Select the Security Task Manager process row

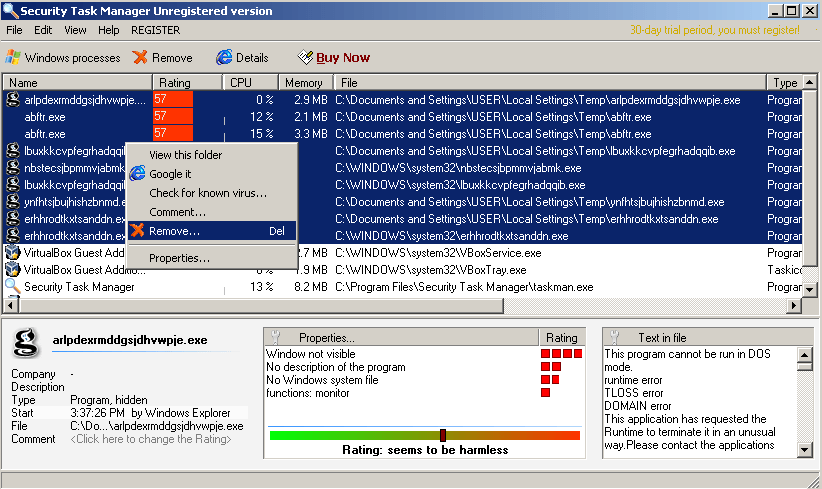click(403, 287)
